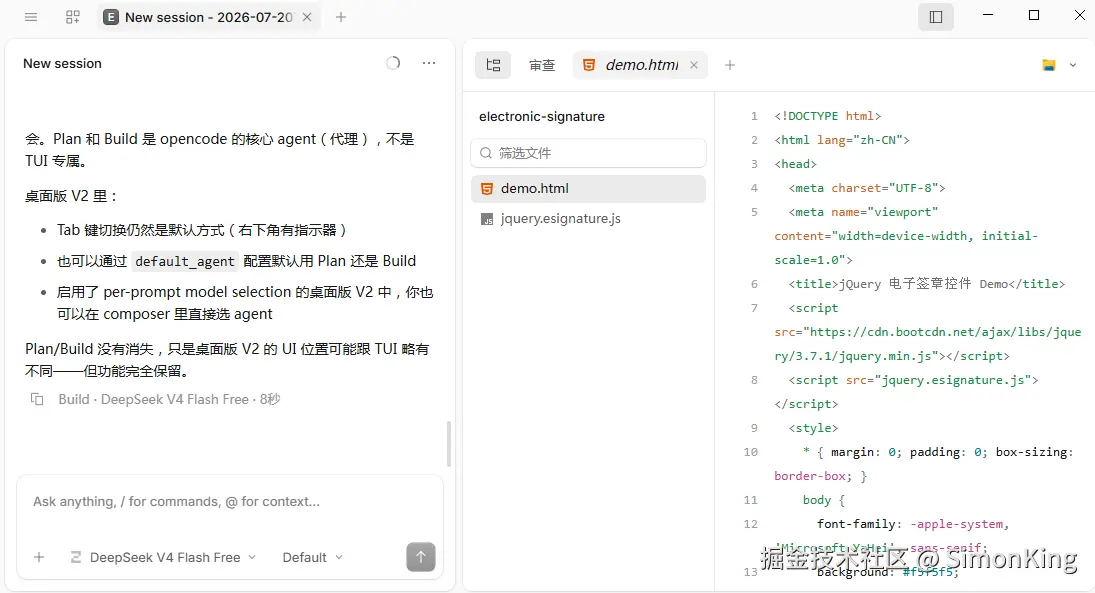Toggle the file tree panel icon
Screen dimensions: 1095x593
(x=493, y=65)
